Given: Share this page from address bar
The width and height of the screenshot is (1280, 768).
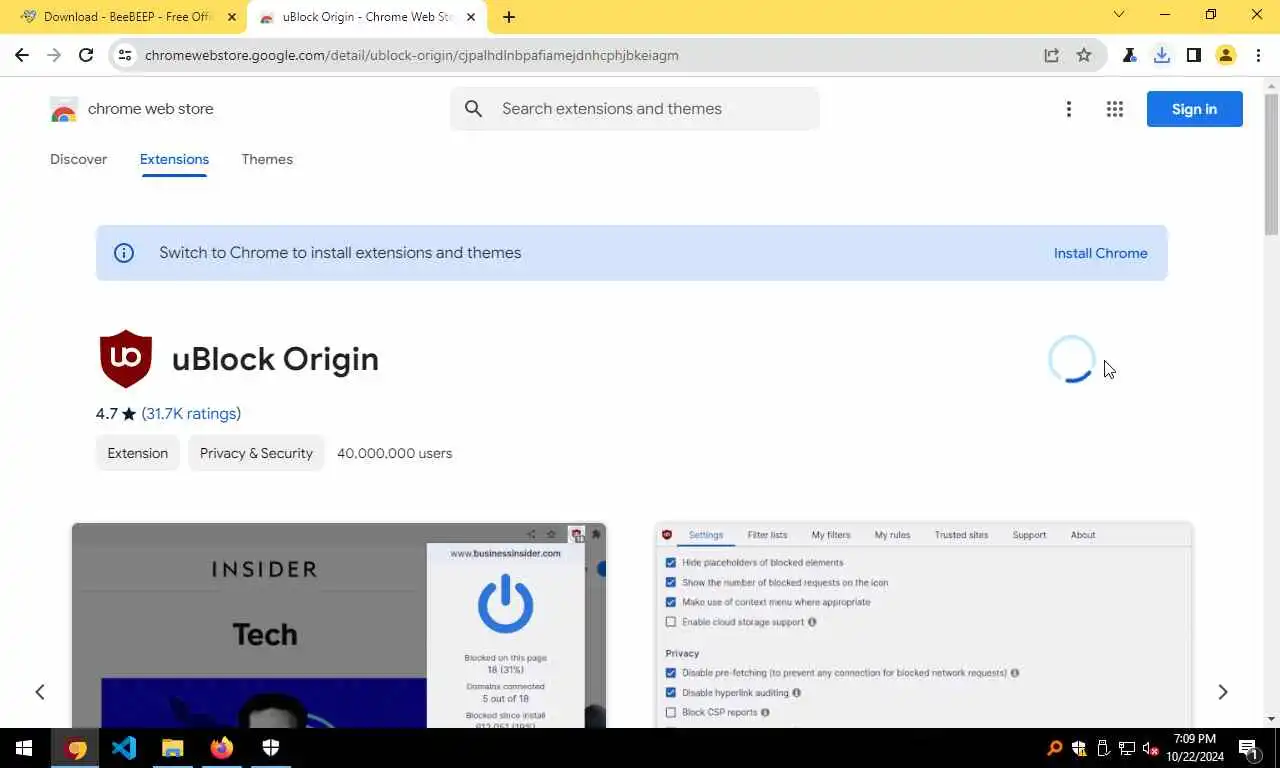Looking at the screenshot, I should pyautogui.click(x=1052, y=55).
